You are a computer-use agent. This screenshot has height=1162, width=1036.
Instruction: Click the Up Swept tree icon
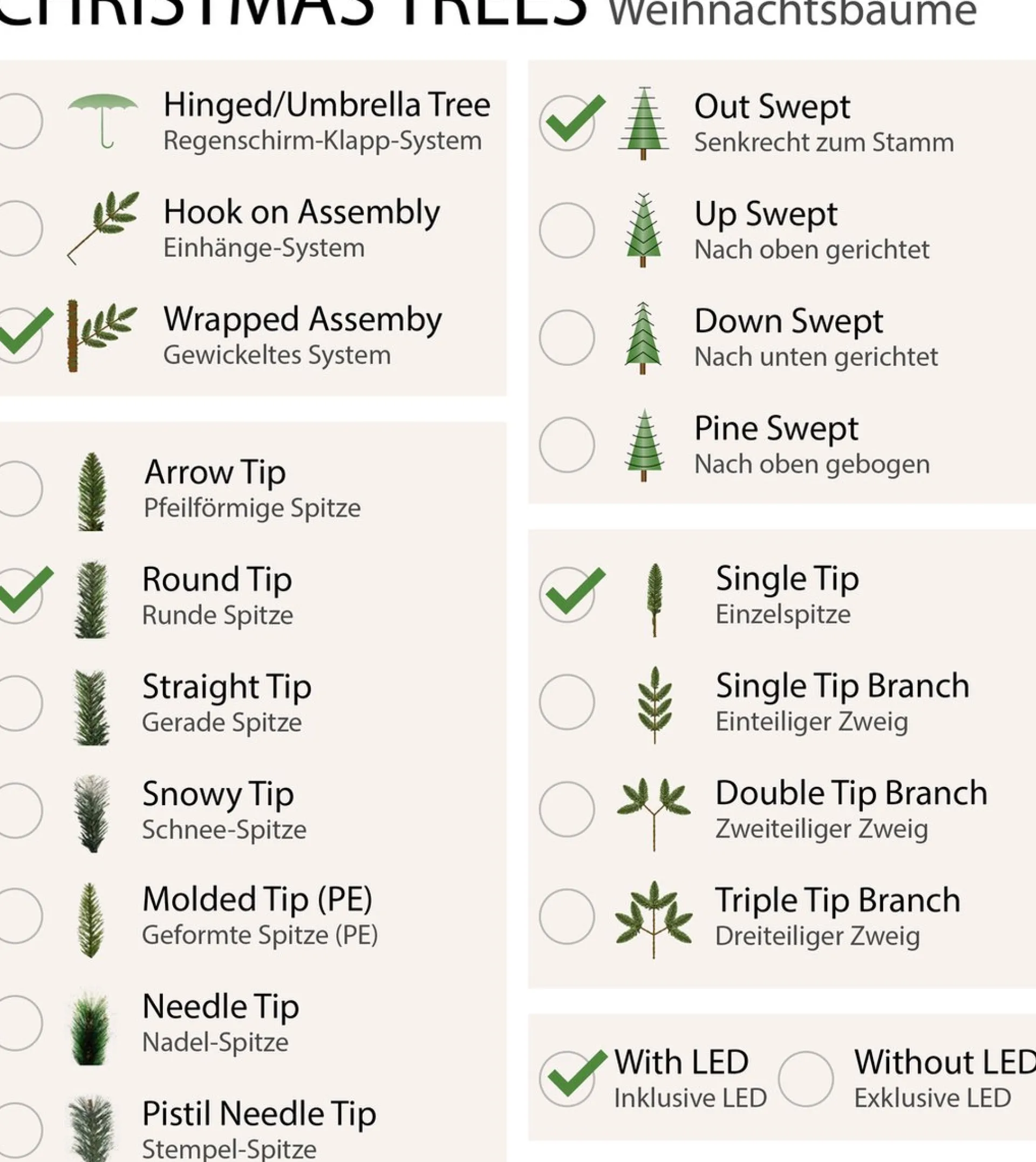point(643,230)
